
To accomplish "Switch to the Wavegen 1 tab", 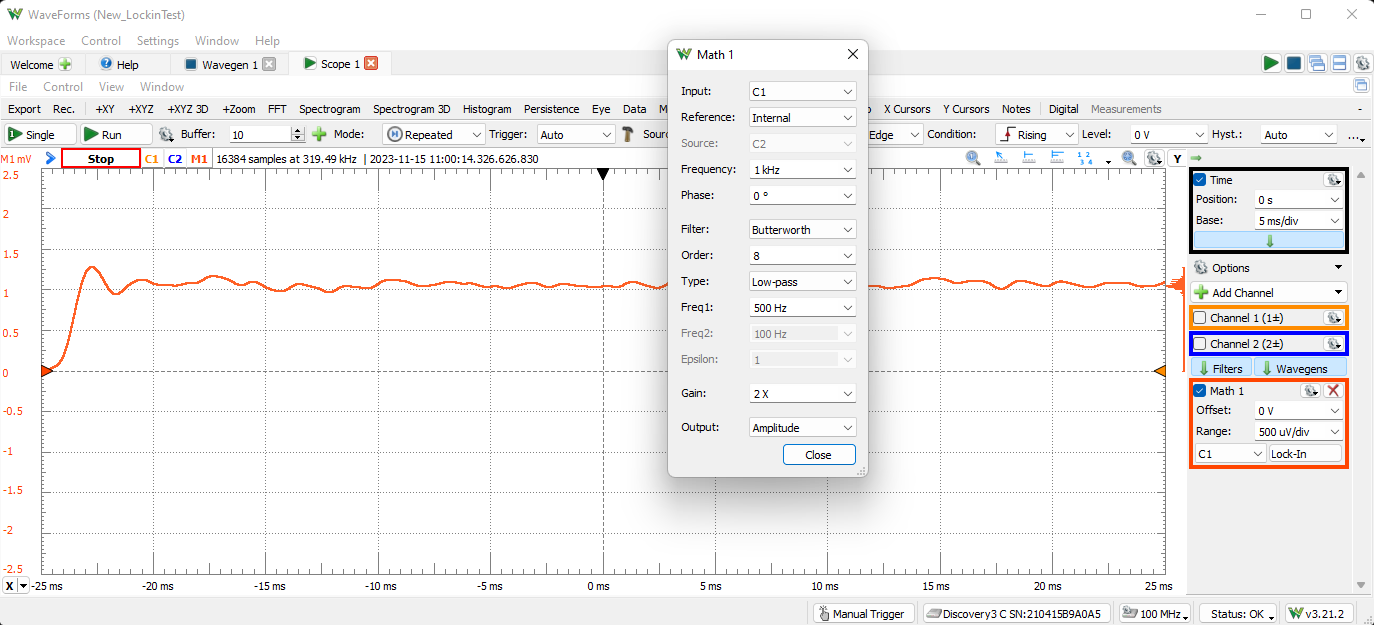I will pyautogui.click(x=229, y=63).
